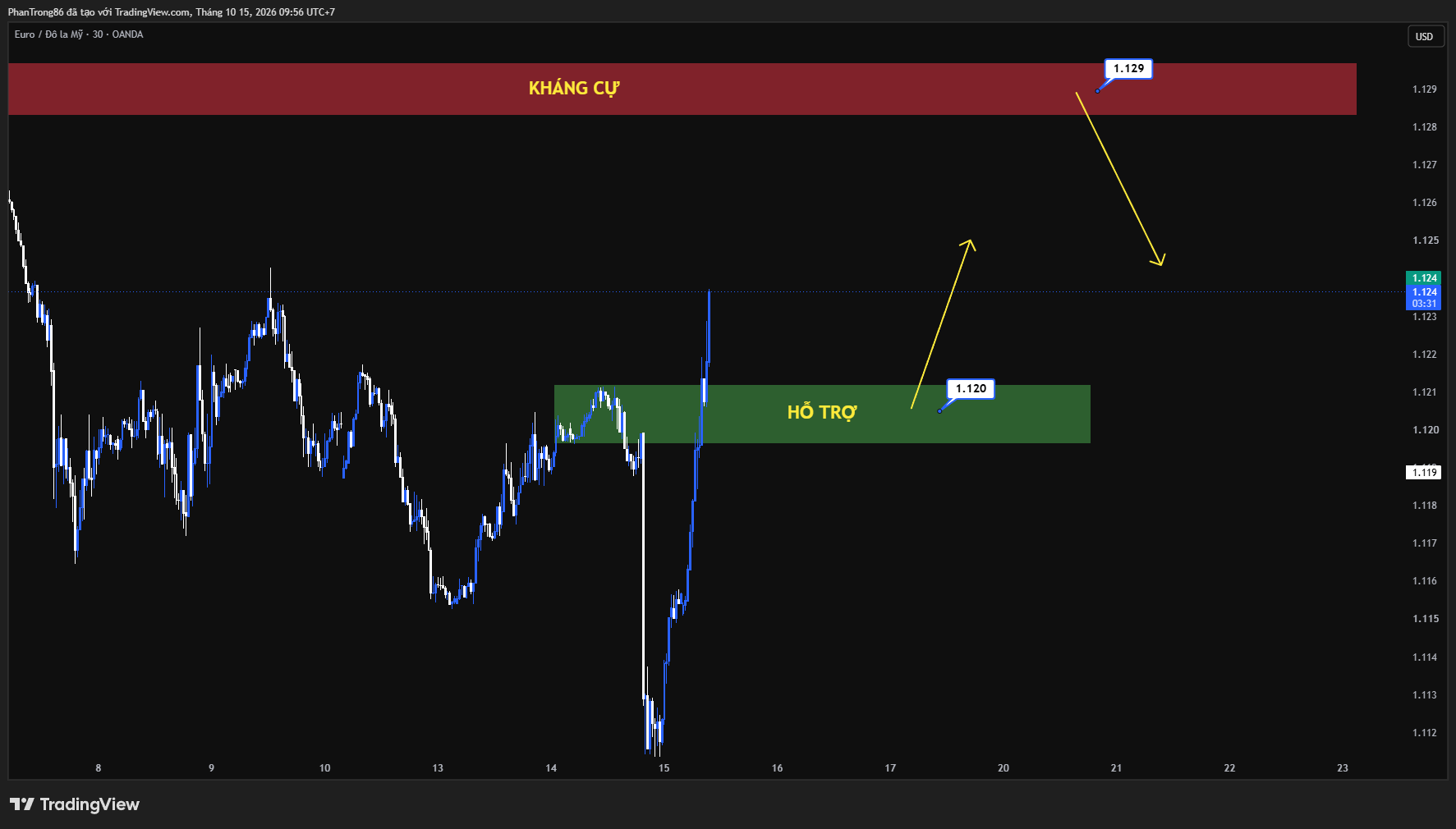The height and width of the screenshot is (829, 1456).
Task: Click the 1.126 price axis value
Action: coord(1425,203)
